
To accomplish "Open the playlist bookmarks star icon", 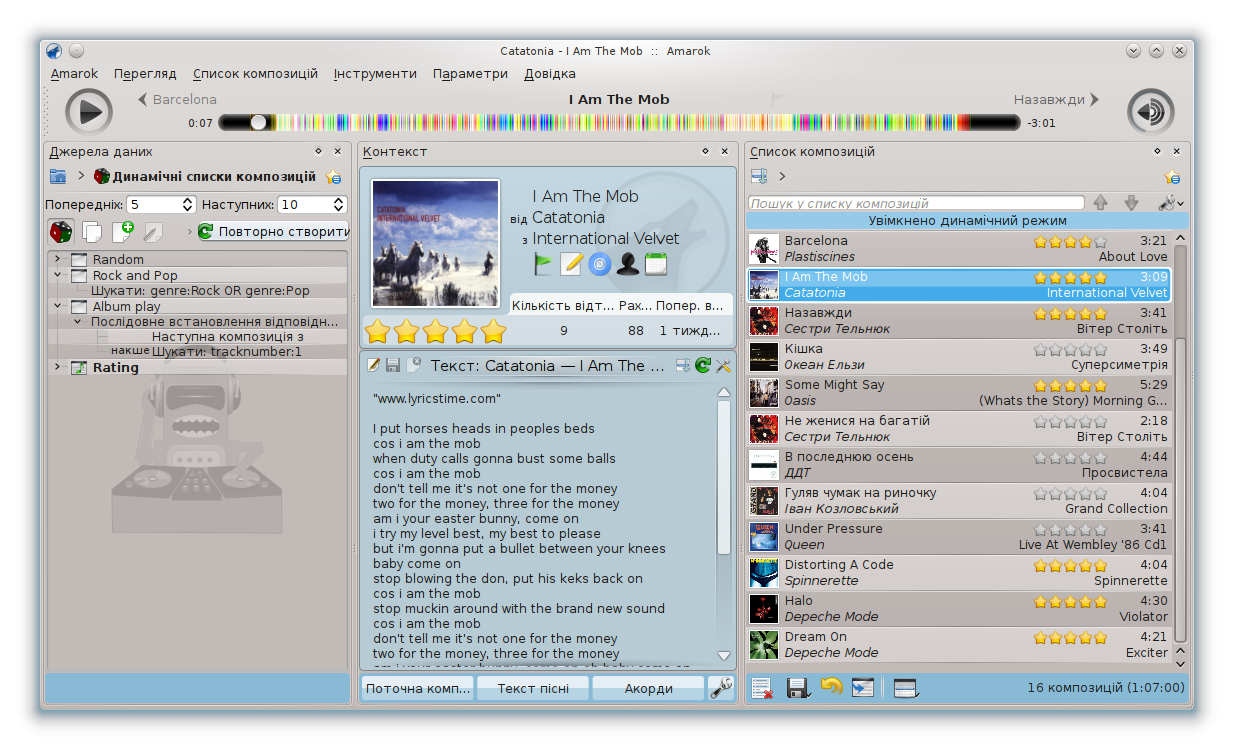I will tap(1172, 177).
